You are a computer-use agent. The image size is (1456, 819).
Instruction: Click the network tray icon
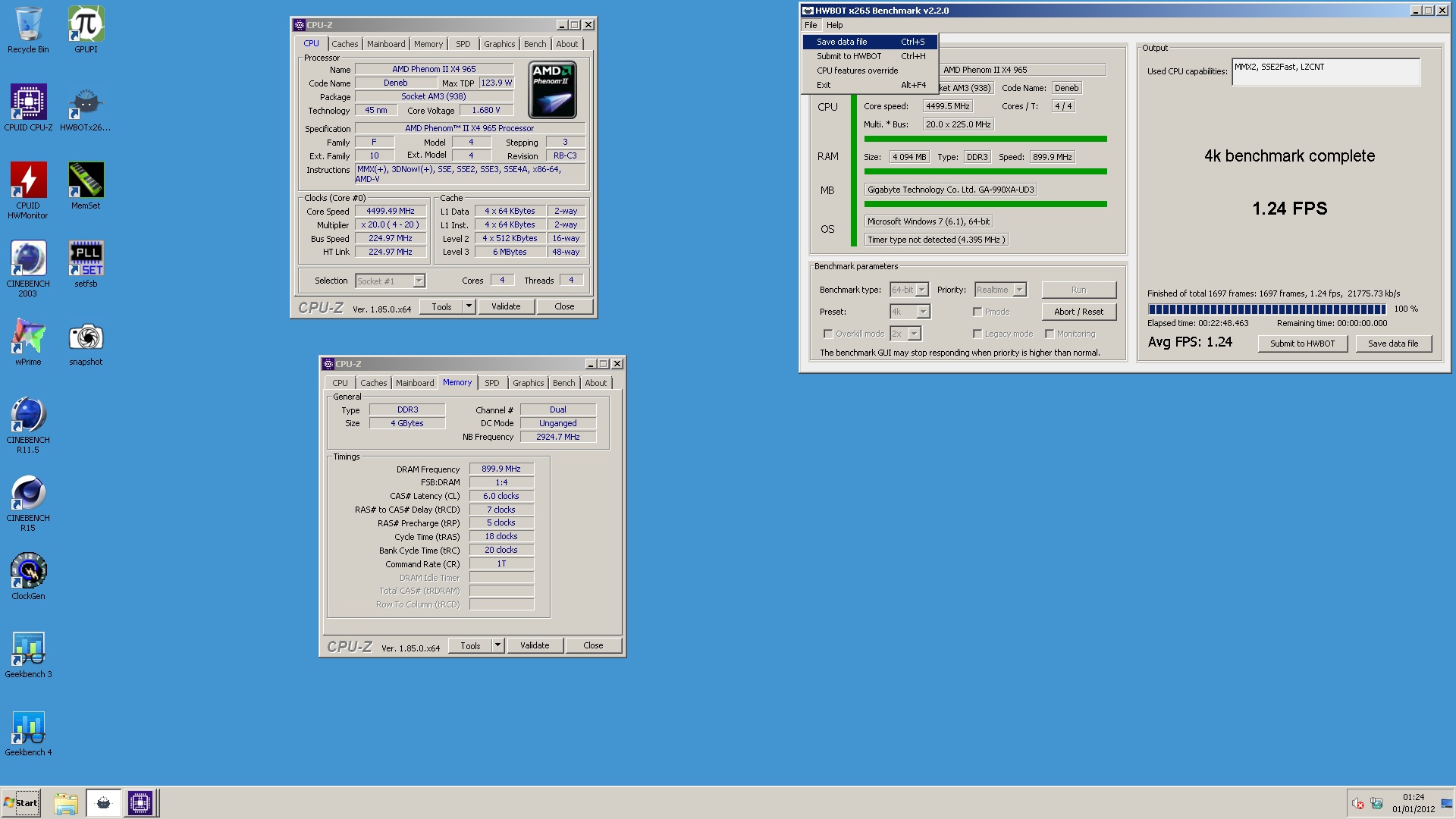point(1376,804)
